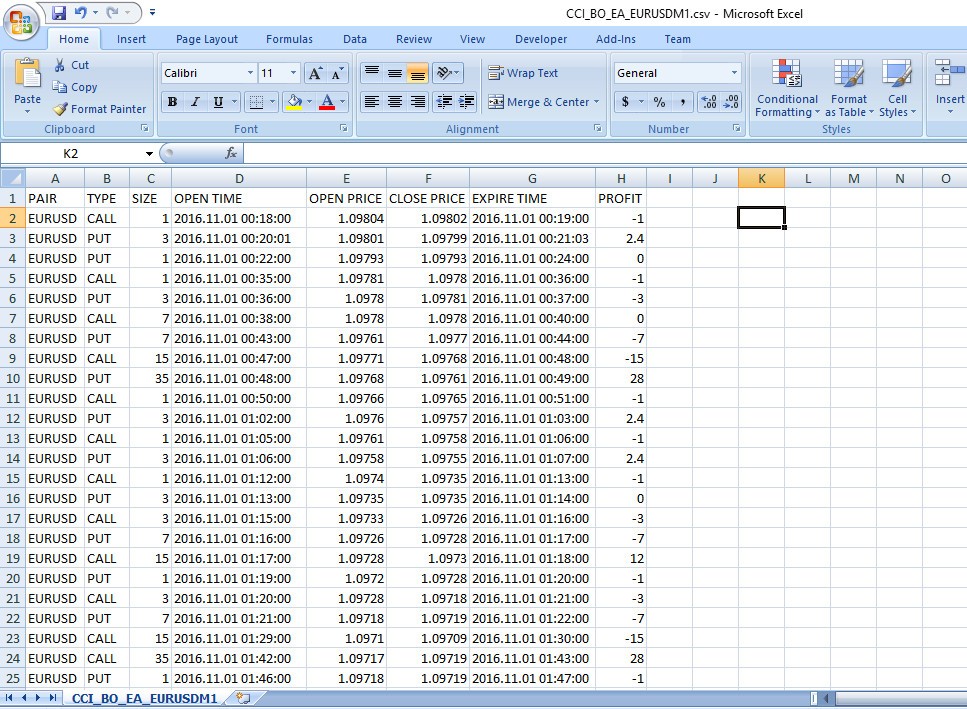This screenshot has height=709, width=967.
Task: Expand the Conditional Formatting menu
Action: 787,88
